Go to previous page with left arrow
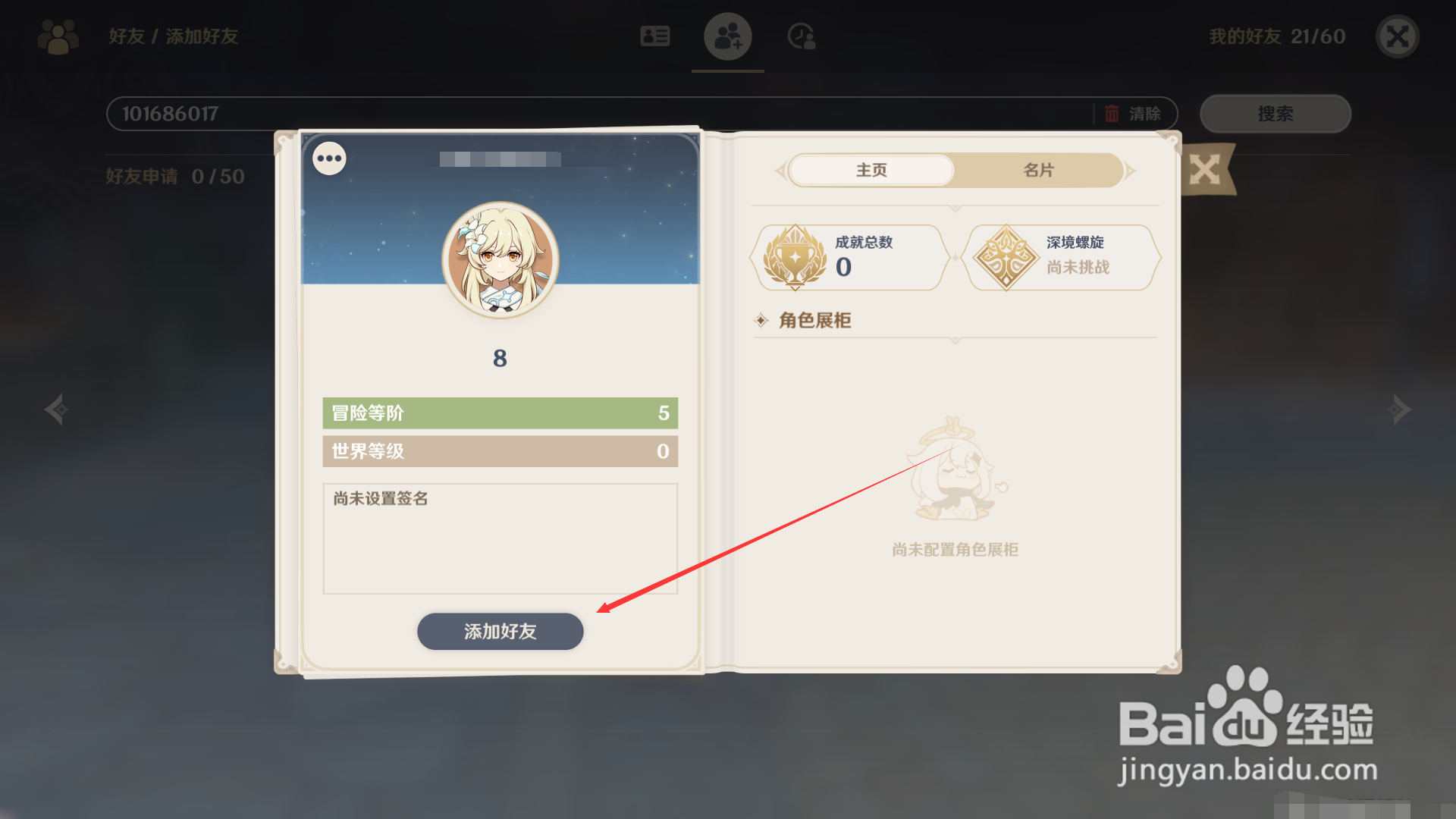Image resolution: width=1456 pixels, height=819 pixels. click(x=56, y=409)
